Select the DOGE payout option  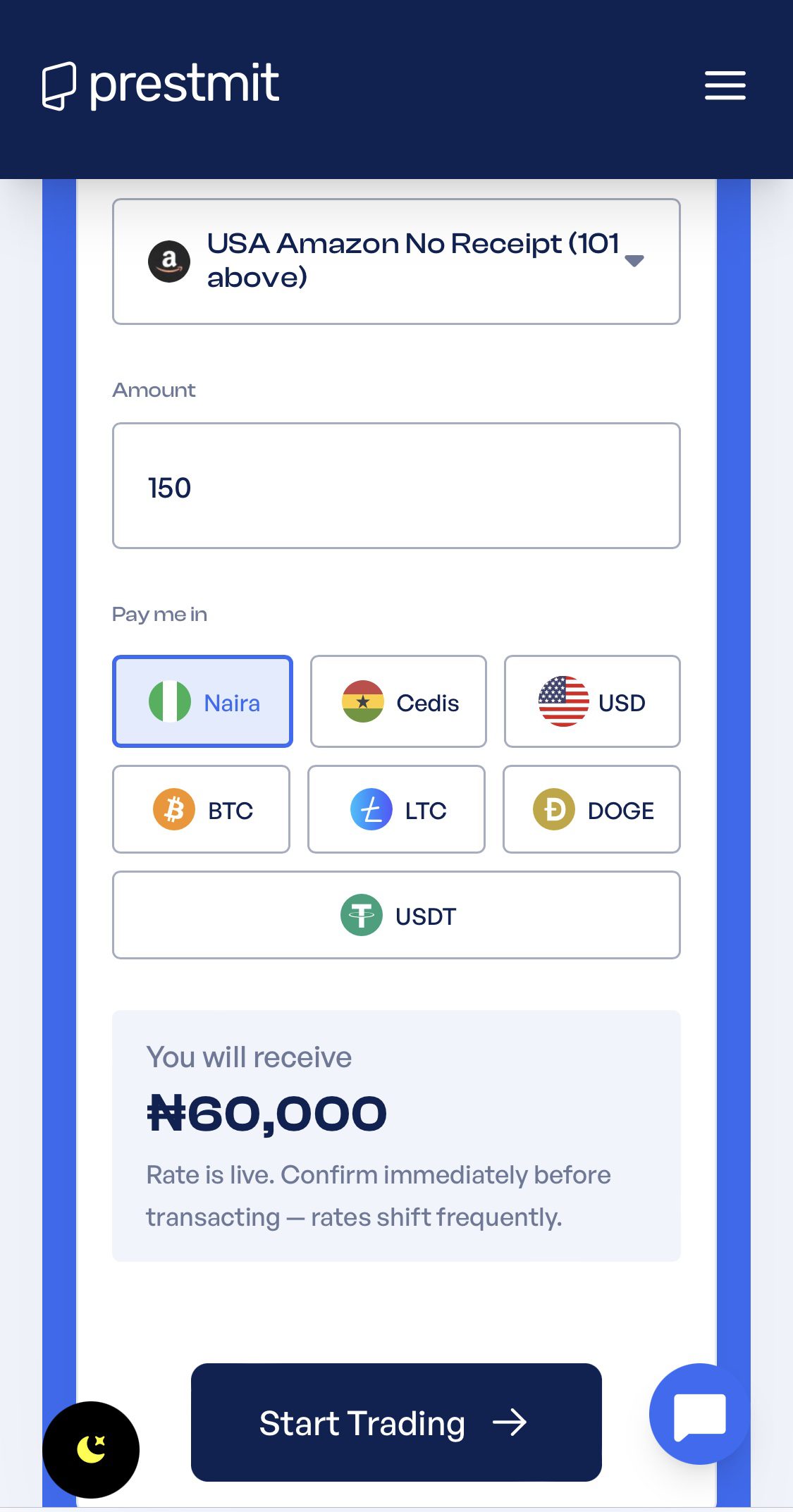point(591,809)
